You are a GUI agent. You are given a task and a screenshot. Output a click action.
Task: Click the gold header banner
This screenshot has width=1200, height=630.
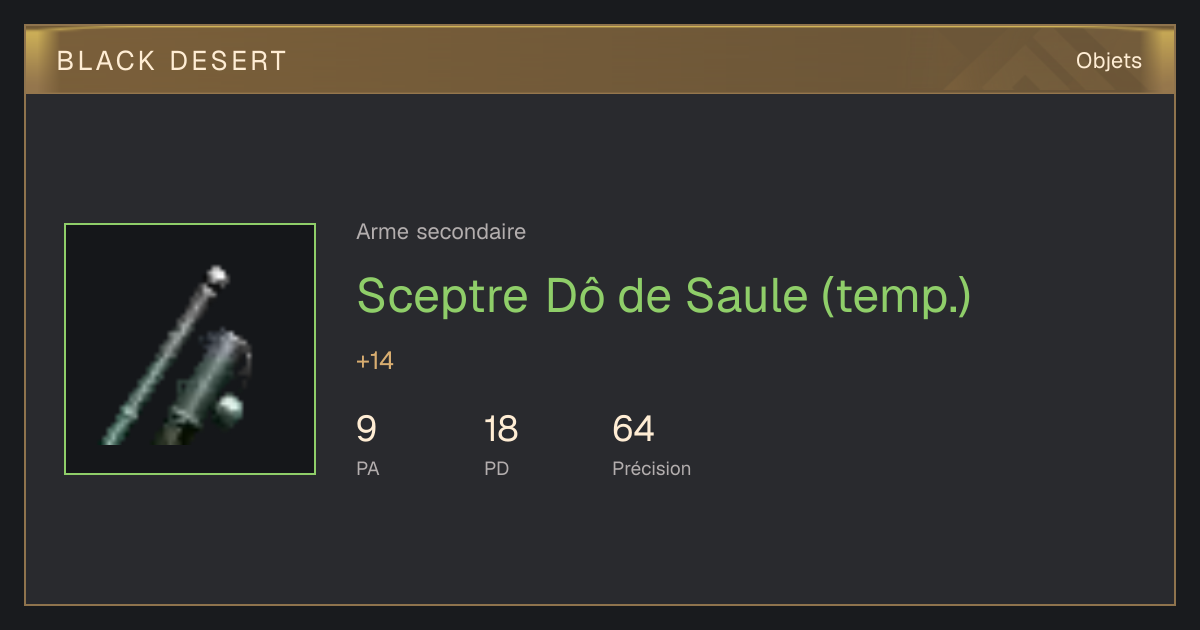click(x=600, y=60)
